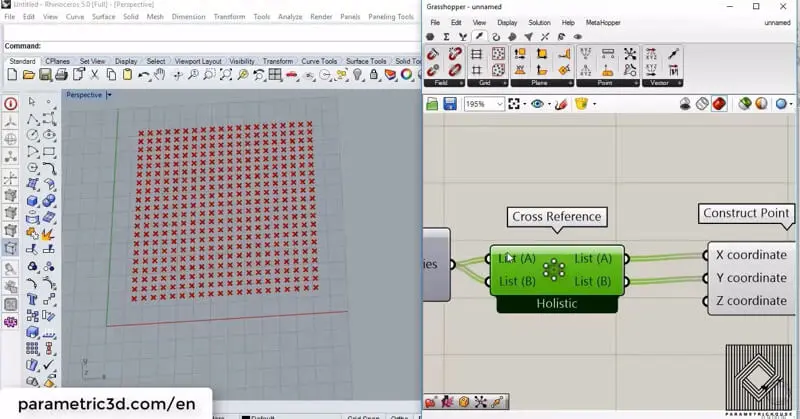Image resolution: width=800 pixels, height=419 pixels.
Task: Click the Print icon in Rhino Standard toolbar
Action: [x=61, y=75]
